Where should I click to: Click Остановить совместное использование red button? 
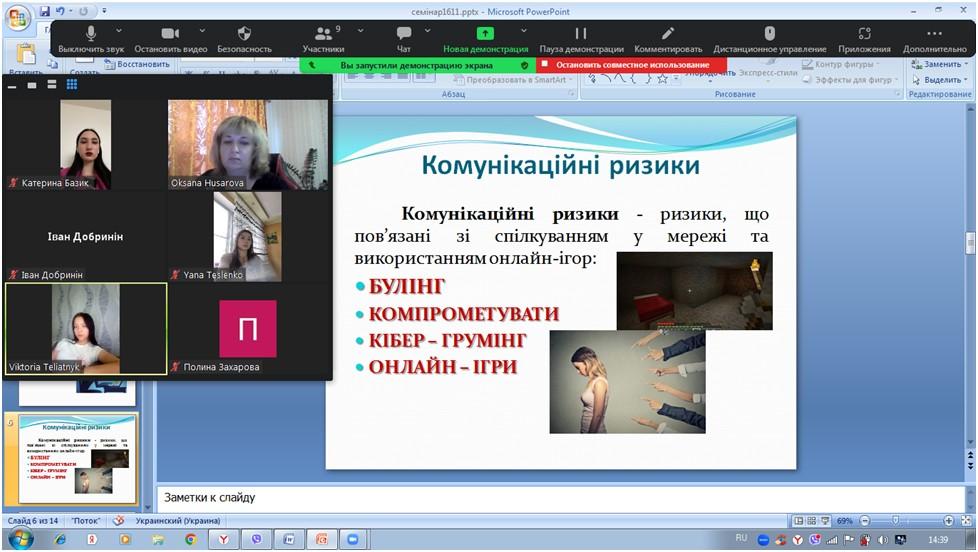click(x=624, y=65)
